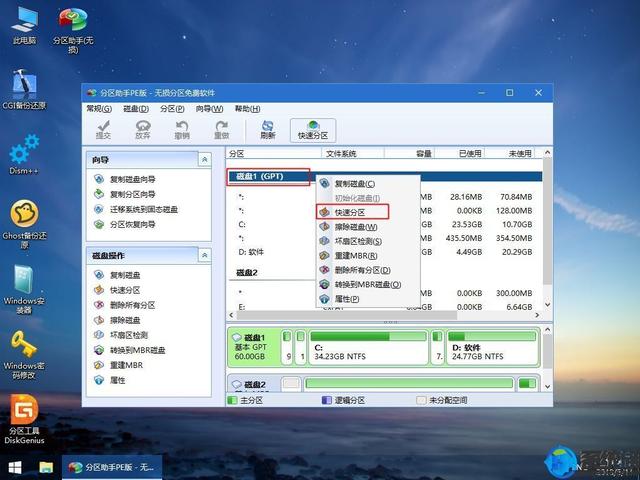Select 磁盘1 (GPT) row in list
Image resolution: width=640 pixels, height=480 pixels.
pos(384,176)
